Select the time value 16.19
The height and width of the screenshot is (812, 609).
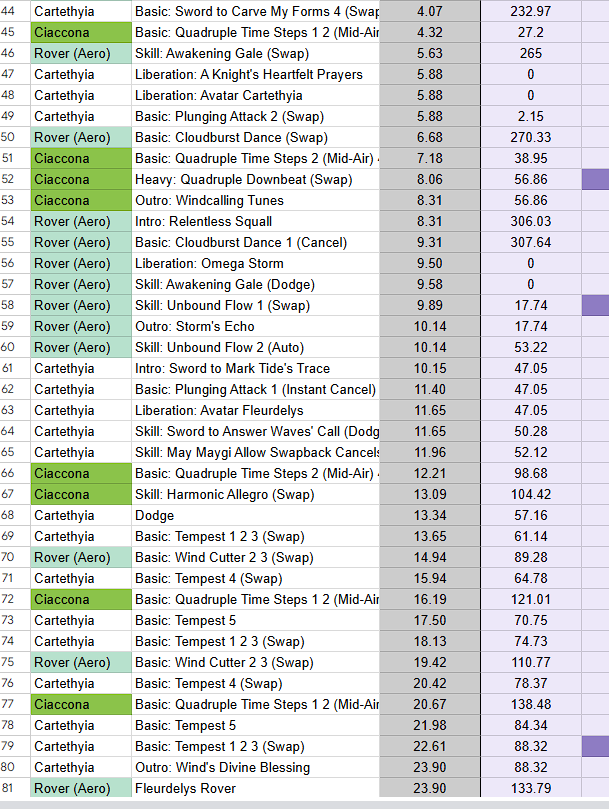[x=430, y=599]
